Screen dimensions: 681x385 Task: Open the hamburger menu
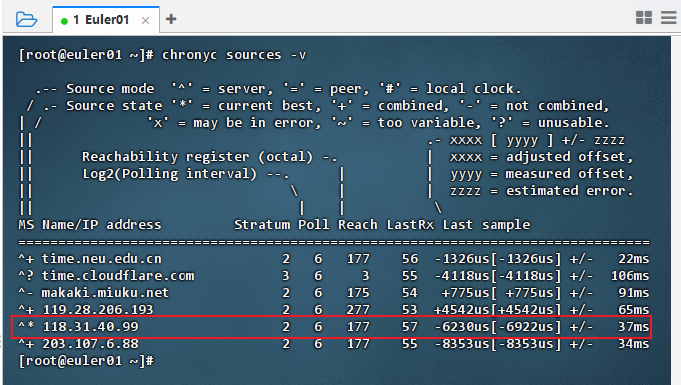[x=669, y=18]
